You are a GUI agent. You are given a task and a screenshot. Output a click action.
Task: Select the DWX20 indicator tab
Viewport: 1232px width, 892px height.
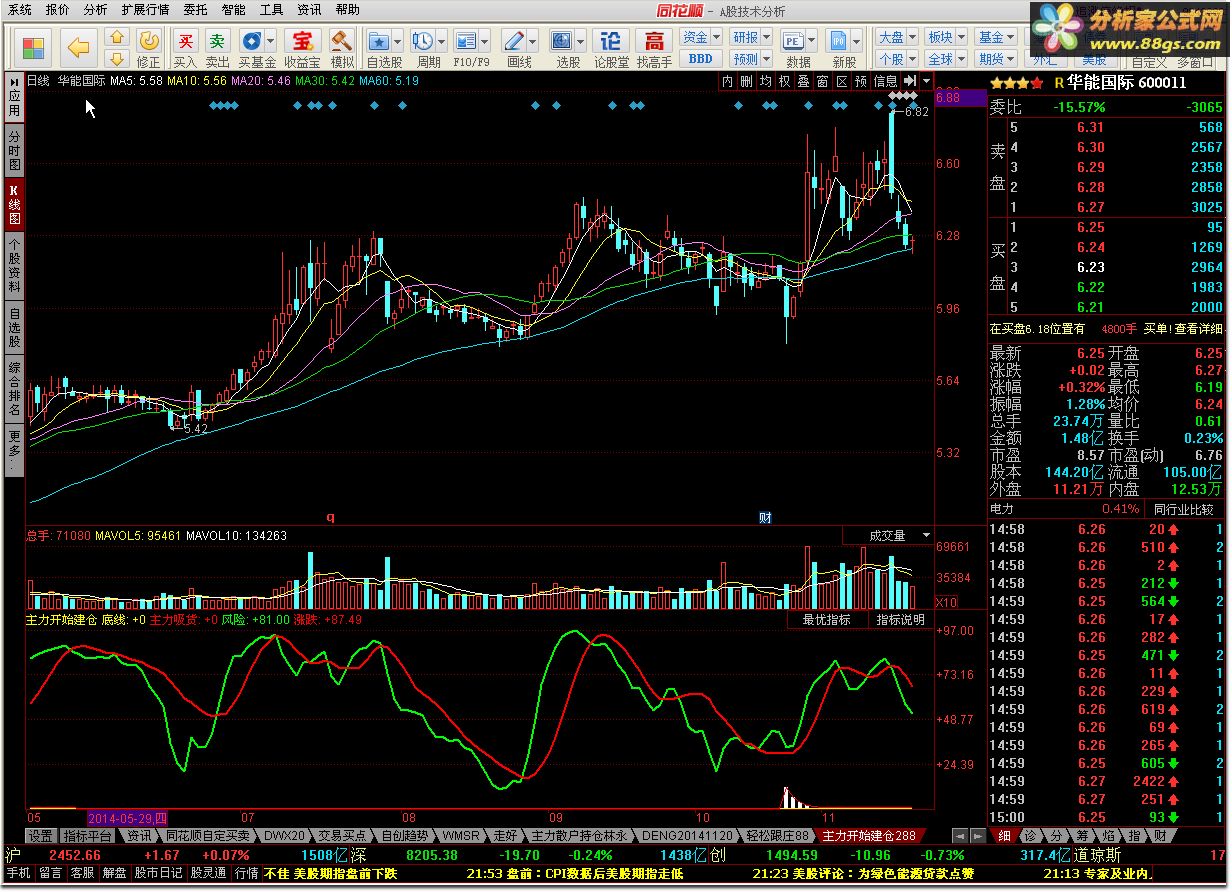click(284, 835)
